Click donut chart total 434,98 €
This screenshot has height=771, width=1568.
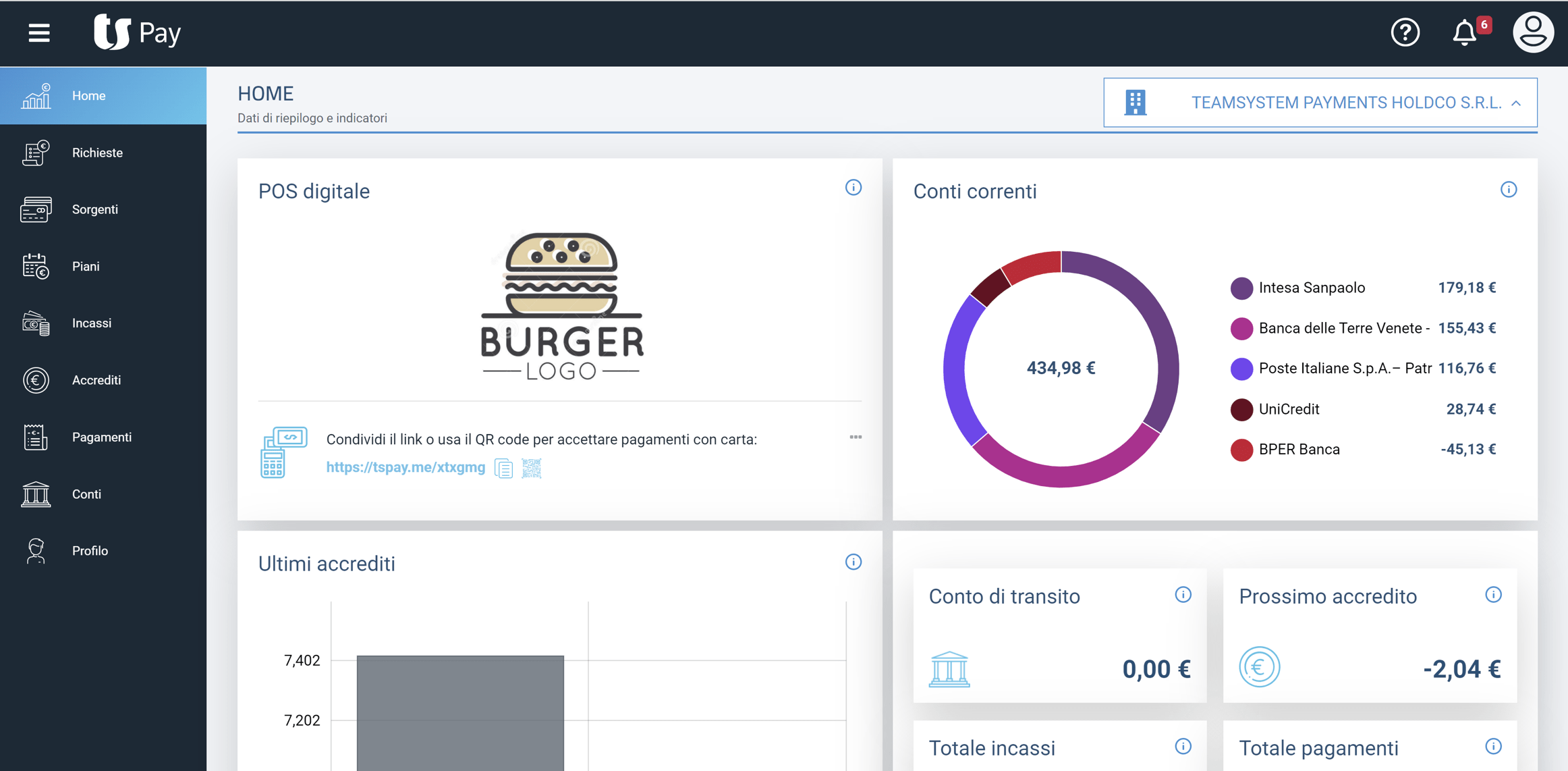click(1061, 368)
